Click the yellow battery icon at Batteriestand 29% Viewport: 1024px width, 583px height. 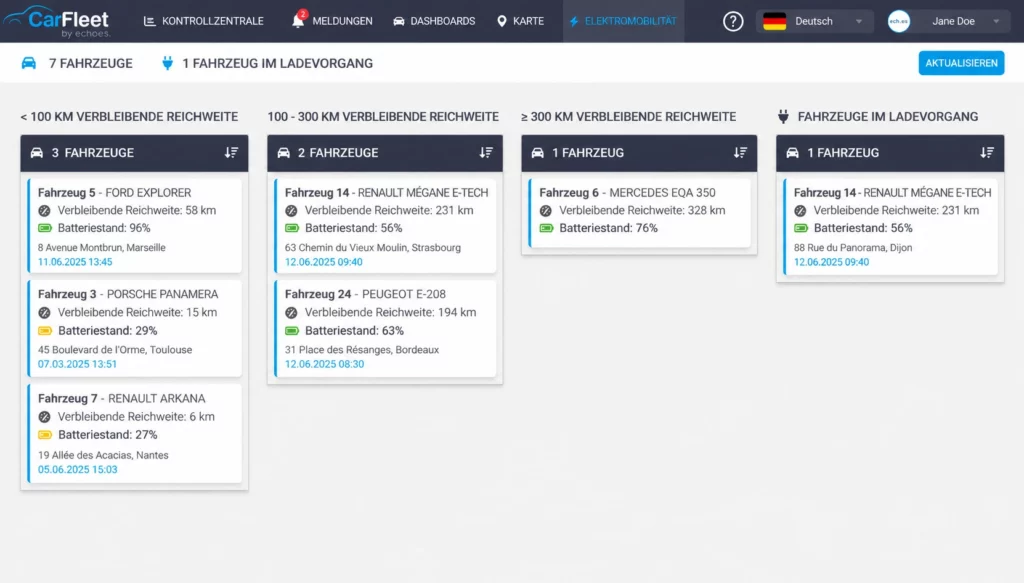(45, 330)
